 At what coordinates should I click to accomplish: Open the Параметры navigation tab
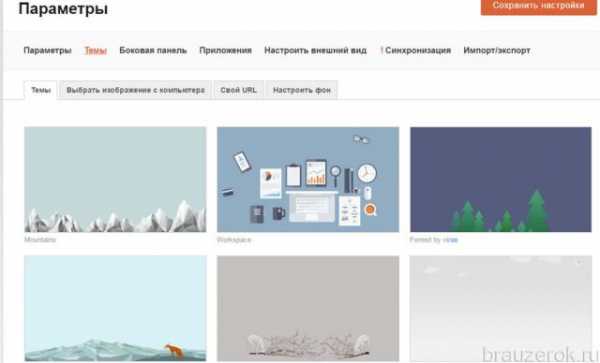pyautogui.click(x=47, y=50)
